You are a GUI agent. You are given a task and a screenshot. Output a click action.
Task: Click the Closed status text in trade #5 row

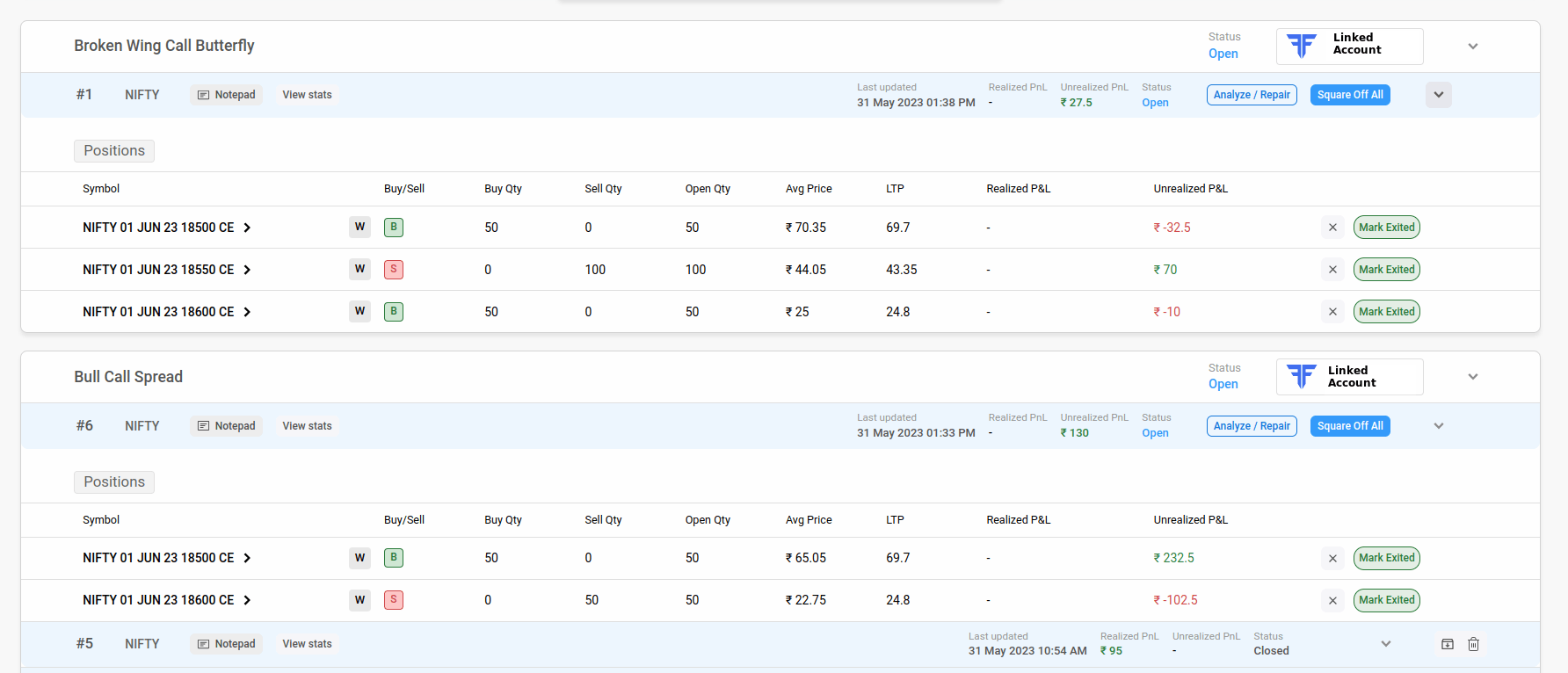point(1271,651)
